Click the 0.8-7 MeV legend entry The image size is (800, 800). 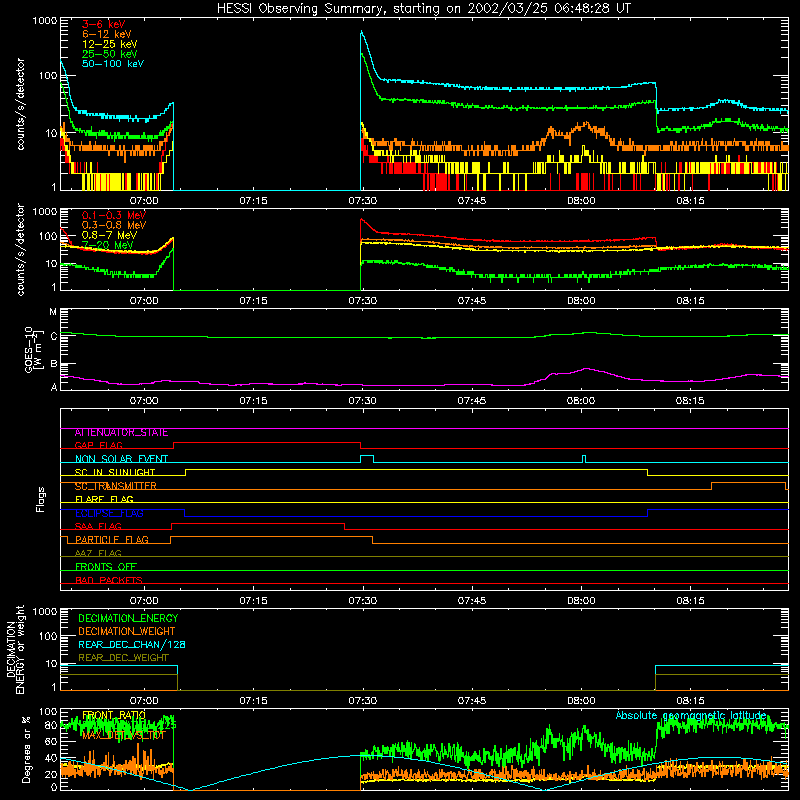click(109, 236)
